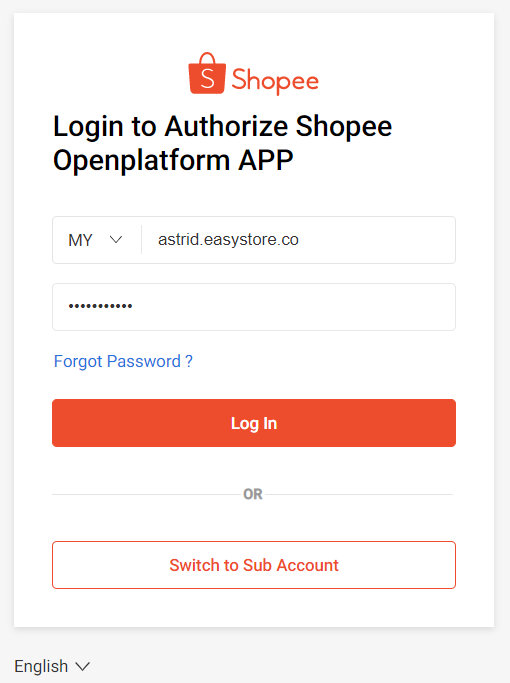Open the English language selector
The height and width of the screenshot is (683, 510).
click(x=52, y=666)
